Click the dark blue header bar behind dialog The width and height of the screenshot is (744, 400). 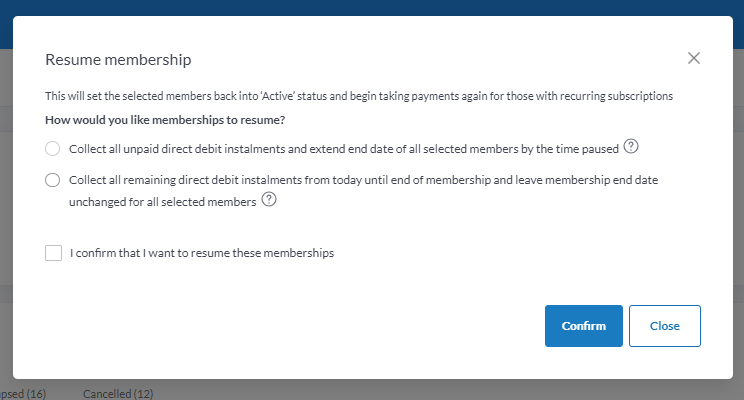coord(372,7)
